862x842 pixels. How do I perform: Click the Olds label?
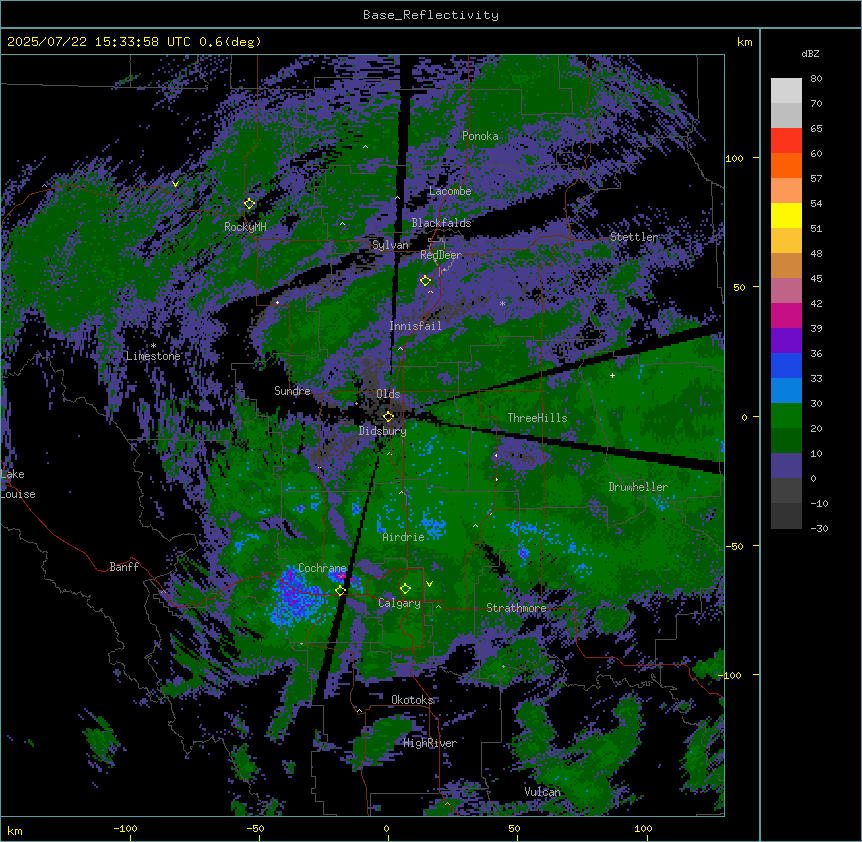click(x=388, y=394)
